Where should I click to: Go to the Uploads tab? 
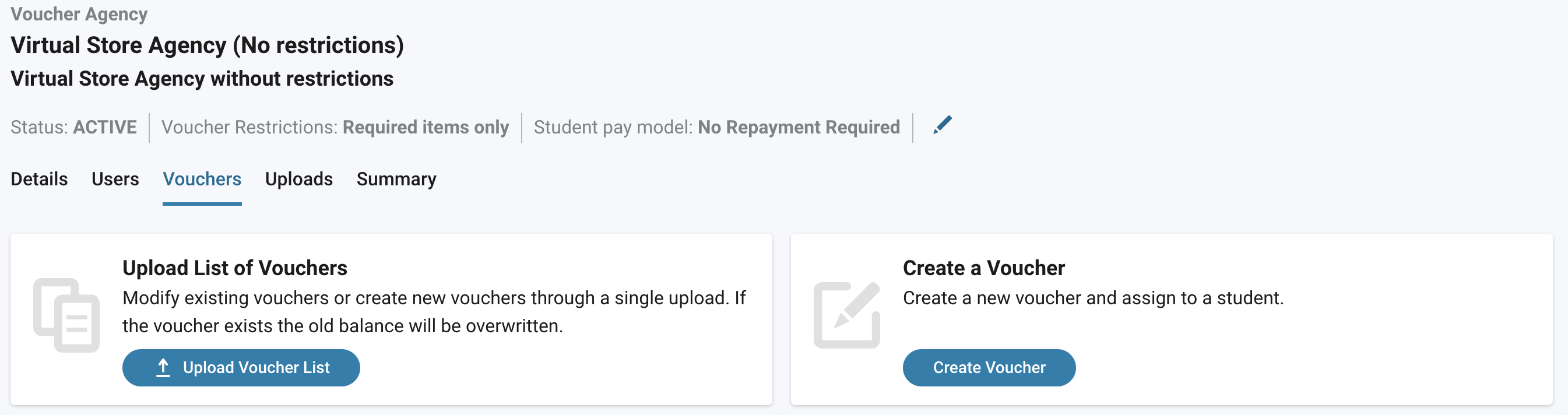[299, 179]
